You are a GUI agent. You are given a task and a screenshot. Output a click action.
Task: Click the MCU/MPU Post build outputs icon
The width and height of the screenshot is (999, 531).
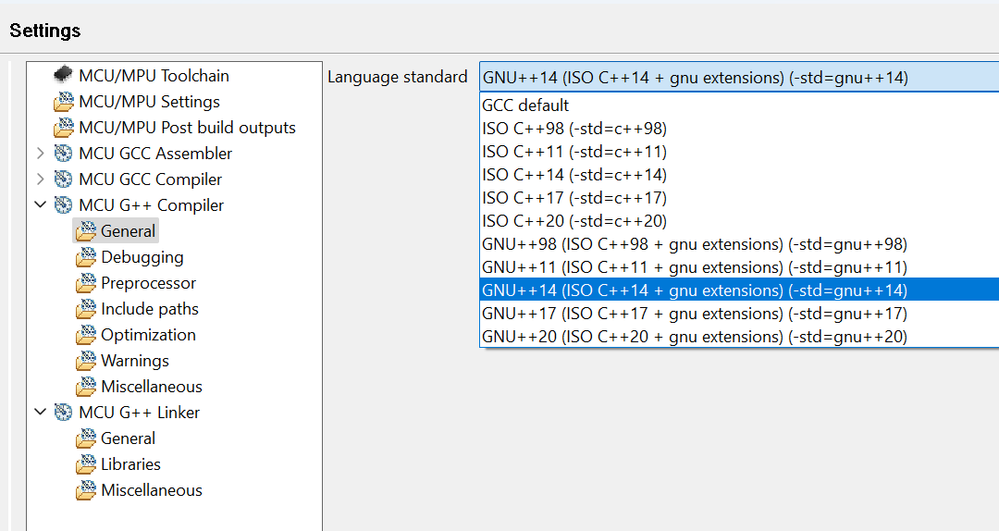(x=63, y=127)
